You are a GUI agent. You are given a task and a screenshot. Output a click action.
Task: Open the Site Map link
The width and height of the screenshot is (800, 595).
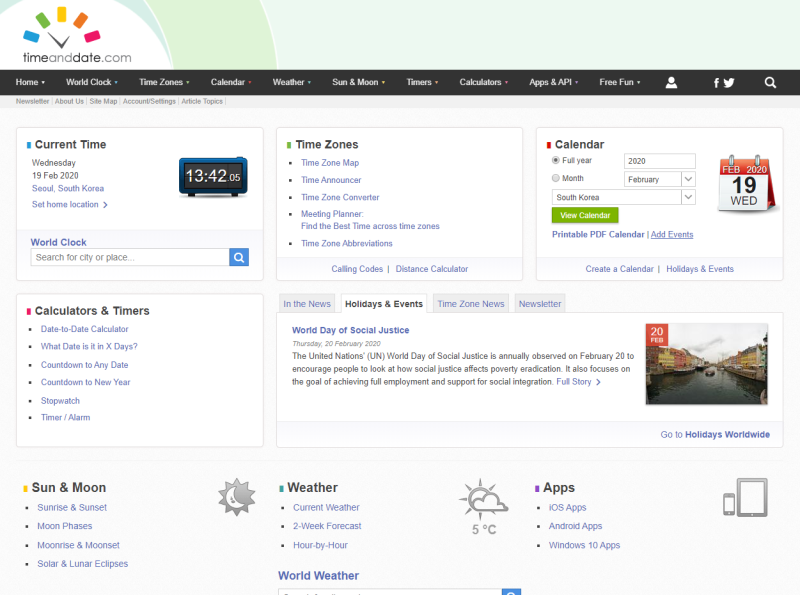pyautogui.click(x=104, y=101)
